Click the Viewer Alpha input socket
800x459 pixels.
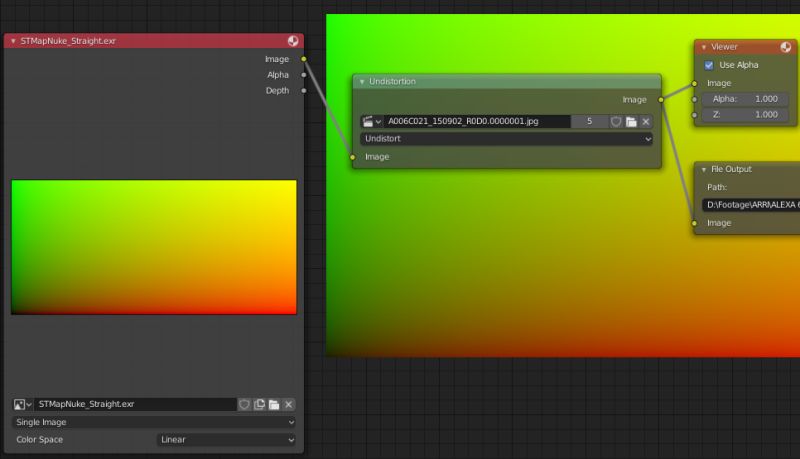694,99
